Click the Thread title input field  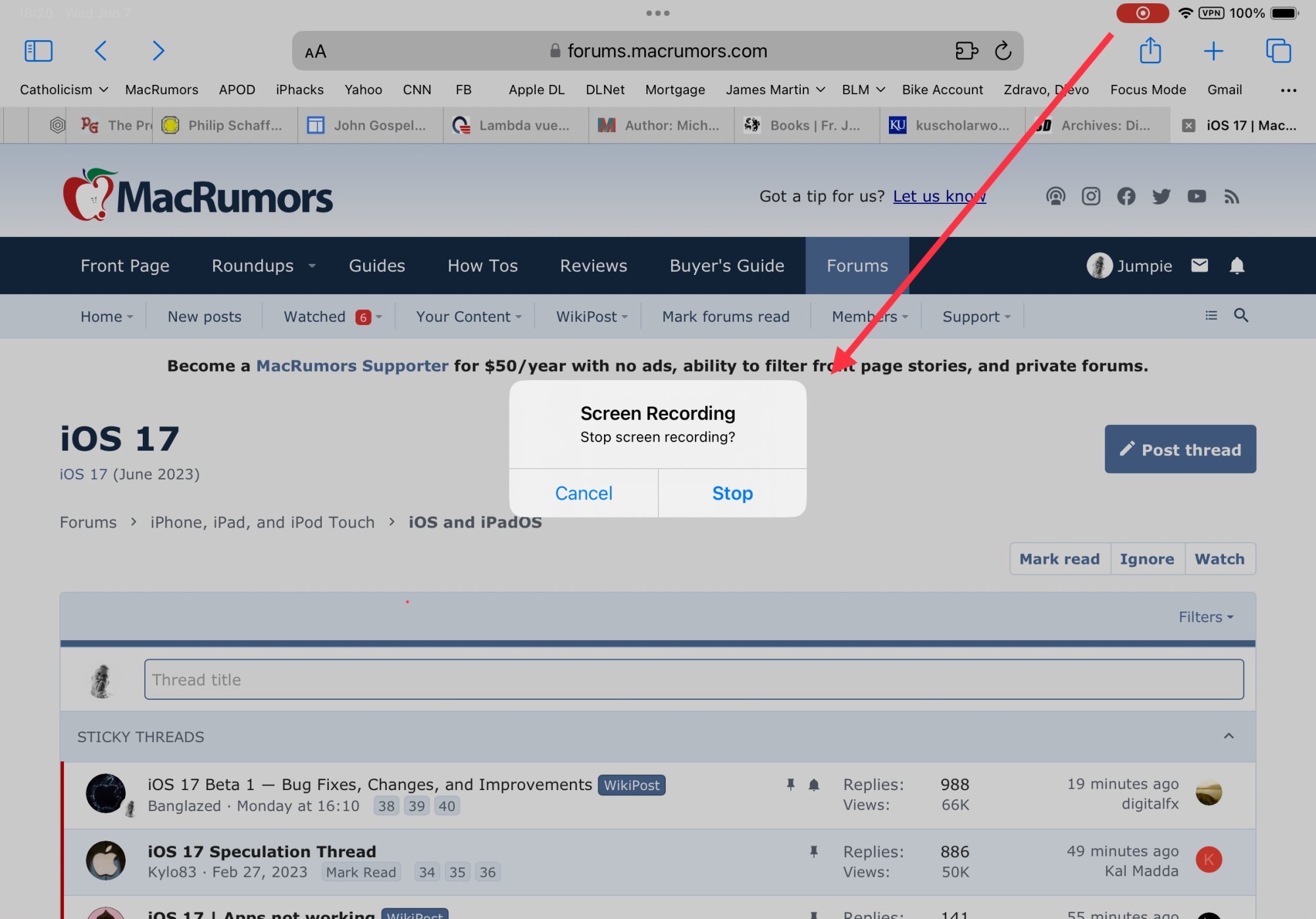click(694, 680)
